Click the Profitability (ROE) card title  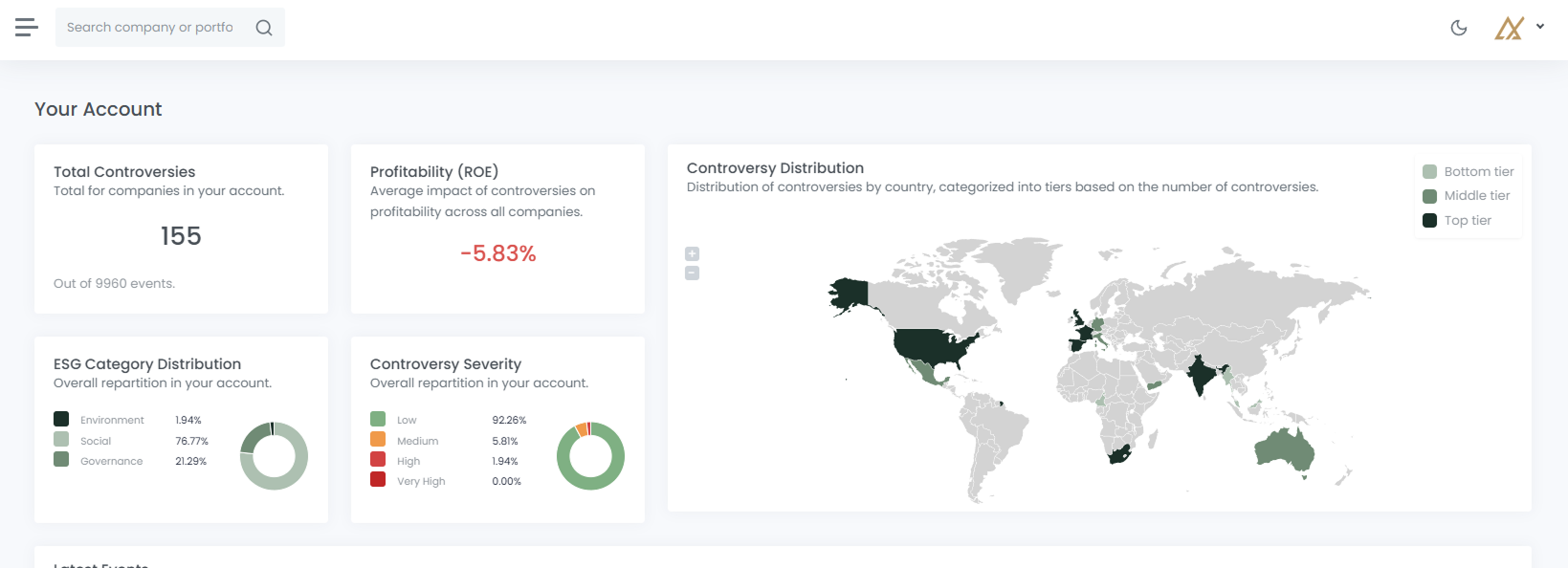click(434, 172)
